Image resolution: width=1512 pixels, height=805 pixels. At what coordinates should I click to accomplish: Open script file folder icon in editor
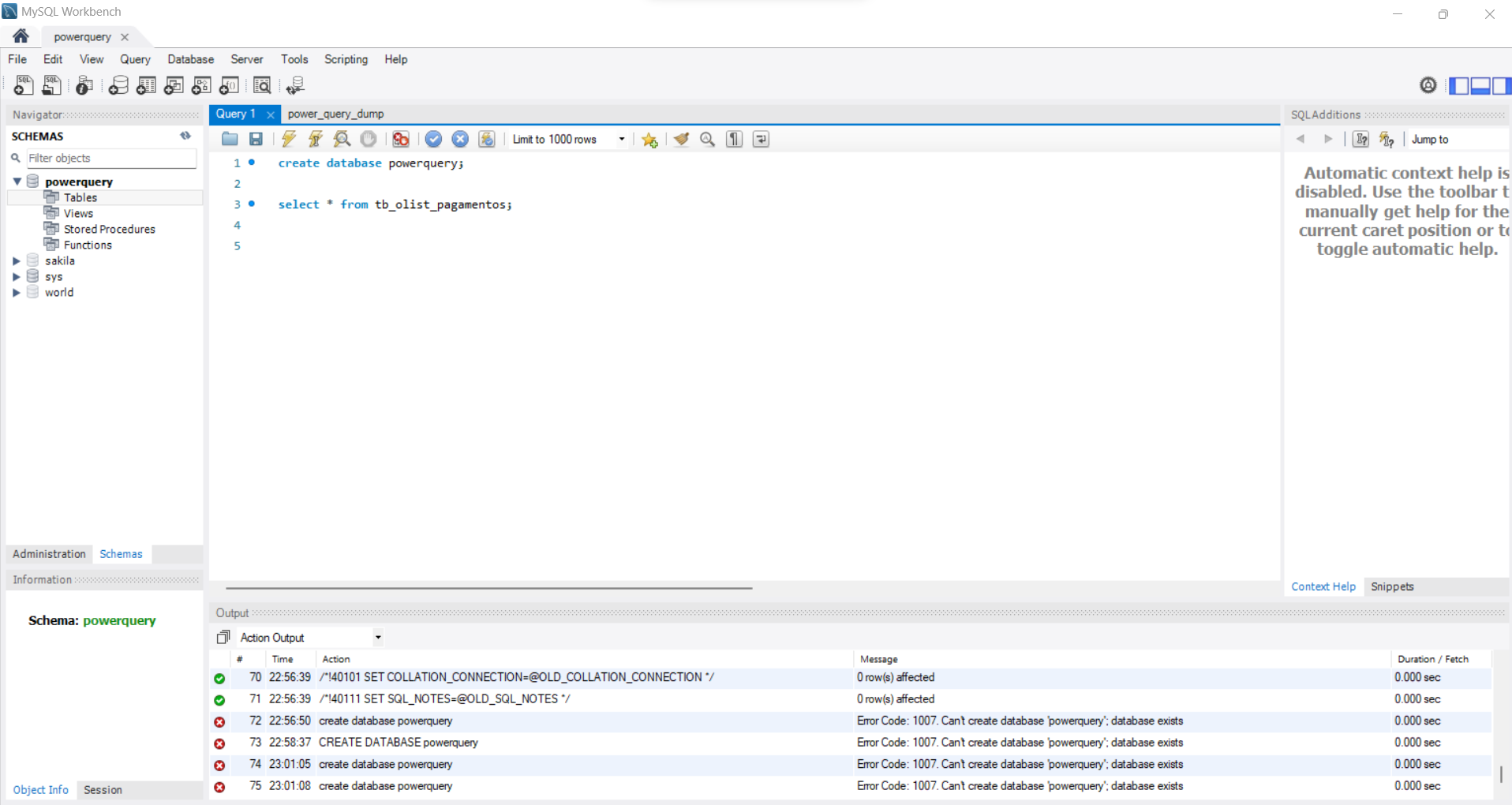tap(230, 139)
